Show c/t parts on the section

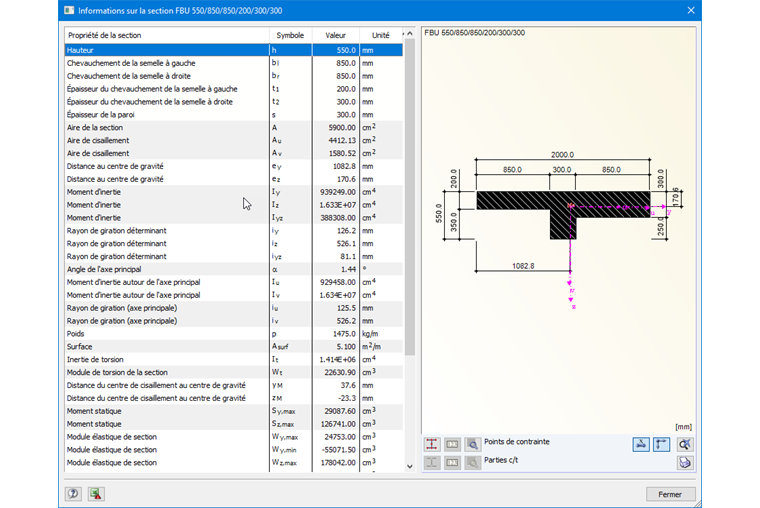432,463
